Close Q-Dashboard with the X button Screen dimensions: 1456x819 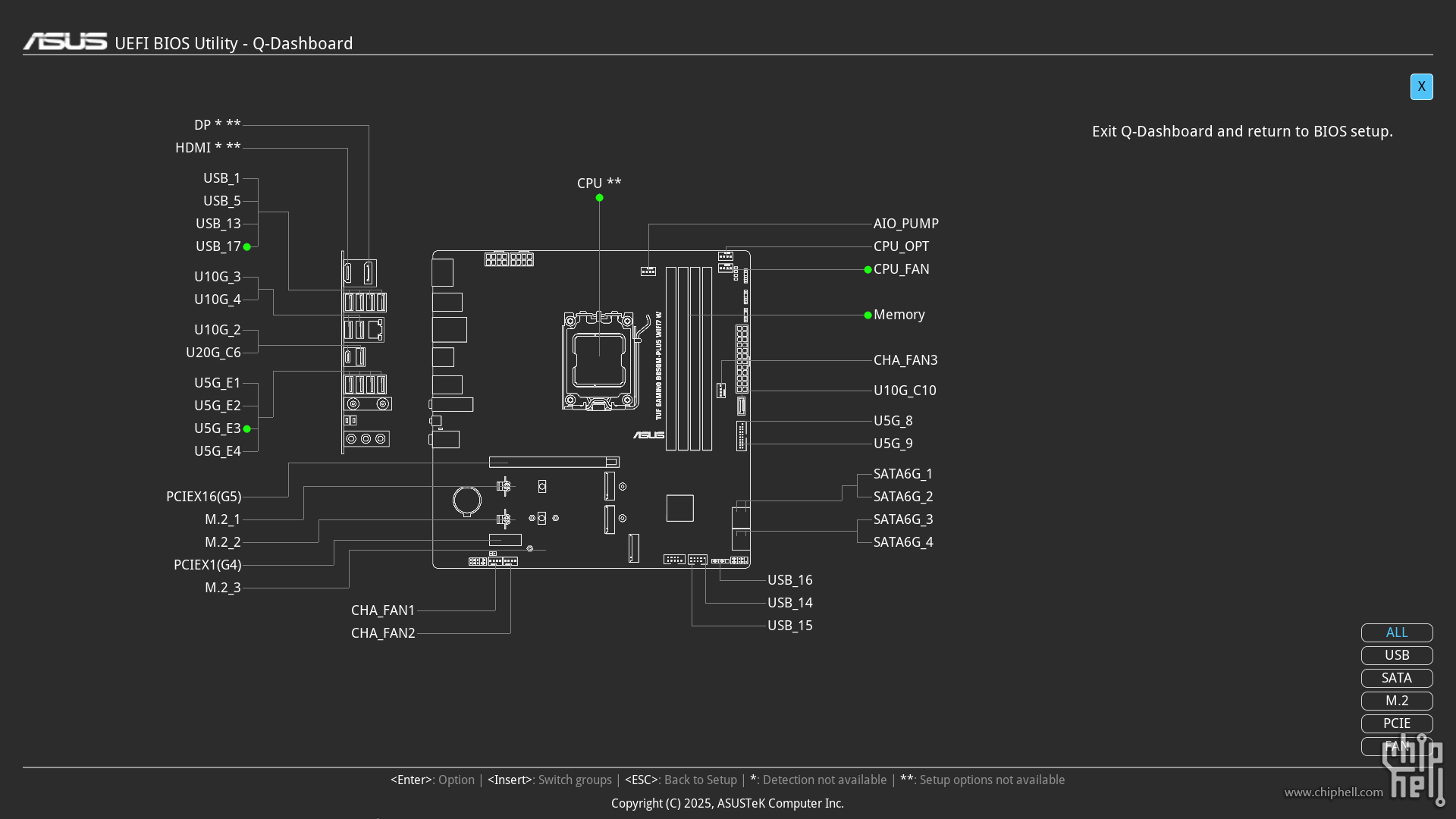pyautogui.click(x=1421, y=86)
